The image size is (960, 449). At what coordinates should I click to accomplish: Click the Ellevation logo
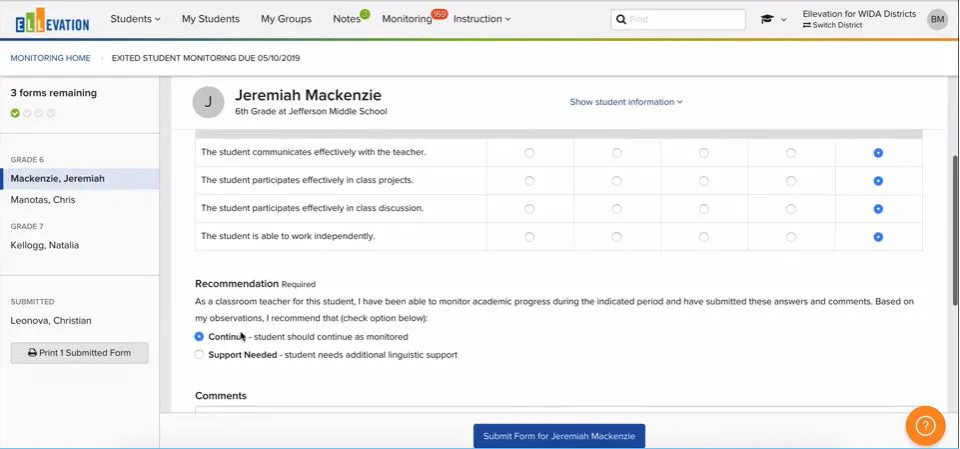pyautogui.click(x=52, y=20)
